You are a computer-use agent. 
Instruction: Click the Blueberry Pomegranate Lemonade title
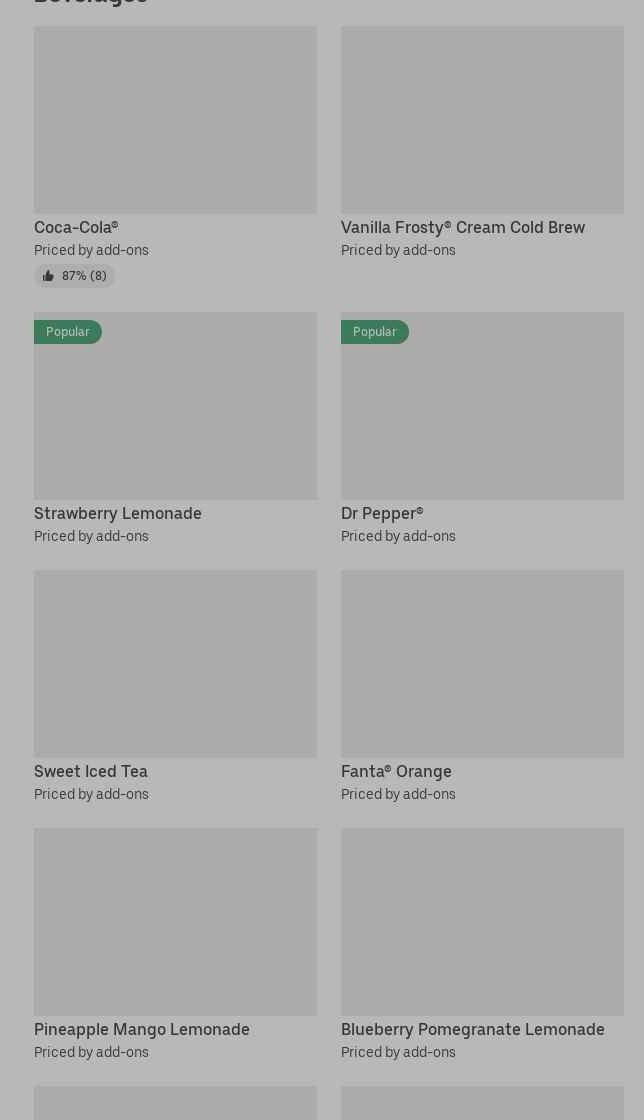click(473, 1030)
